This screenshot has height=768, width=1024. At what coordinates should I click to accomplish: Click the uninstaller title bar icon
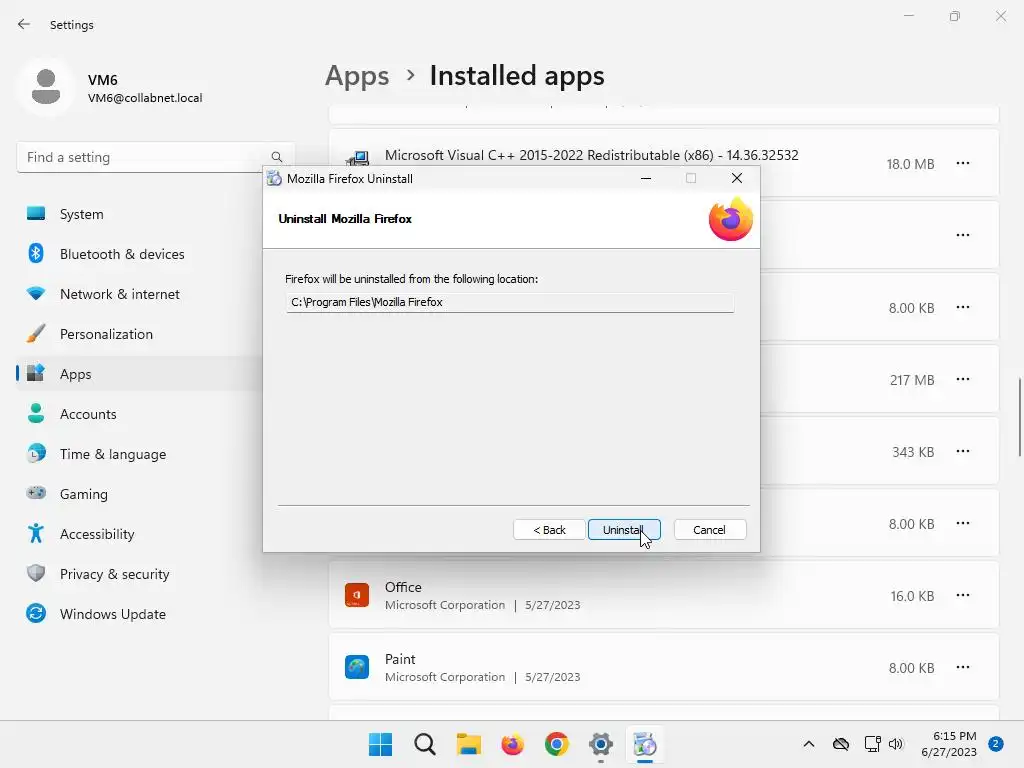(274, 178)
